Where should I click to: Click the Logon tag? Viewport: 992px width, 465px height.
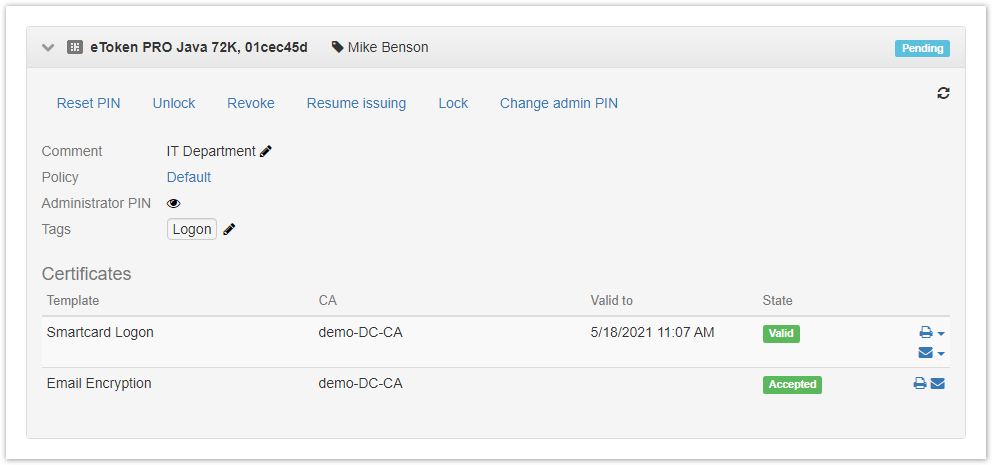point(192,229)
